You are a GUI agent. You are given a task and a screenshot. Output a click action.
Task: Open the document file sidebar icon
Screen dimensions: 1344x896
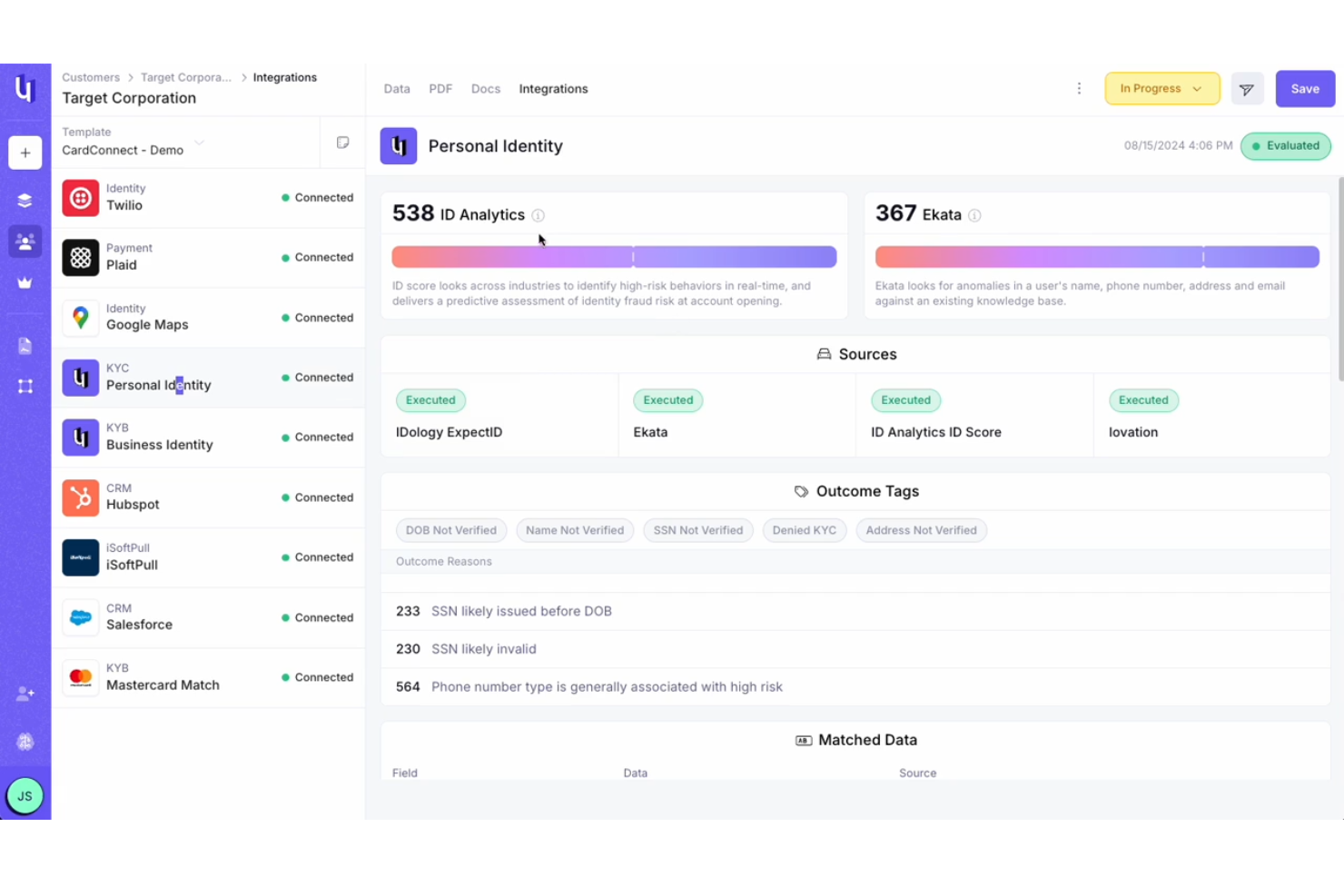(x=25, y=346)
